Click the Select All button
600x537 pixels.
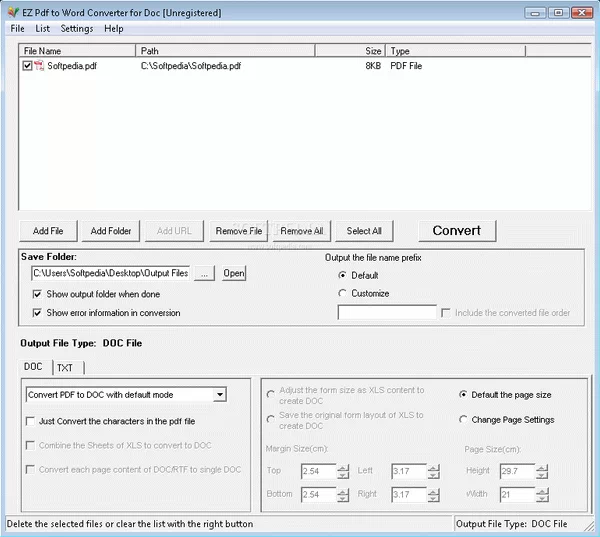tap(364, 231)
